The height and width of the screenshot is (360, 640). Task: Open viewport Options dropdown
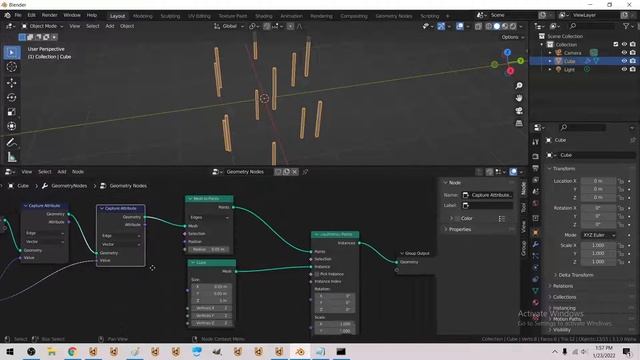(x=512, y=37)
